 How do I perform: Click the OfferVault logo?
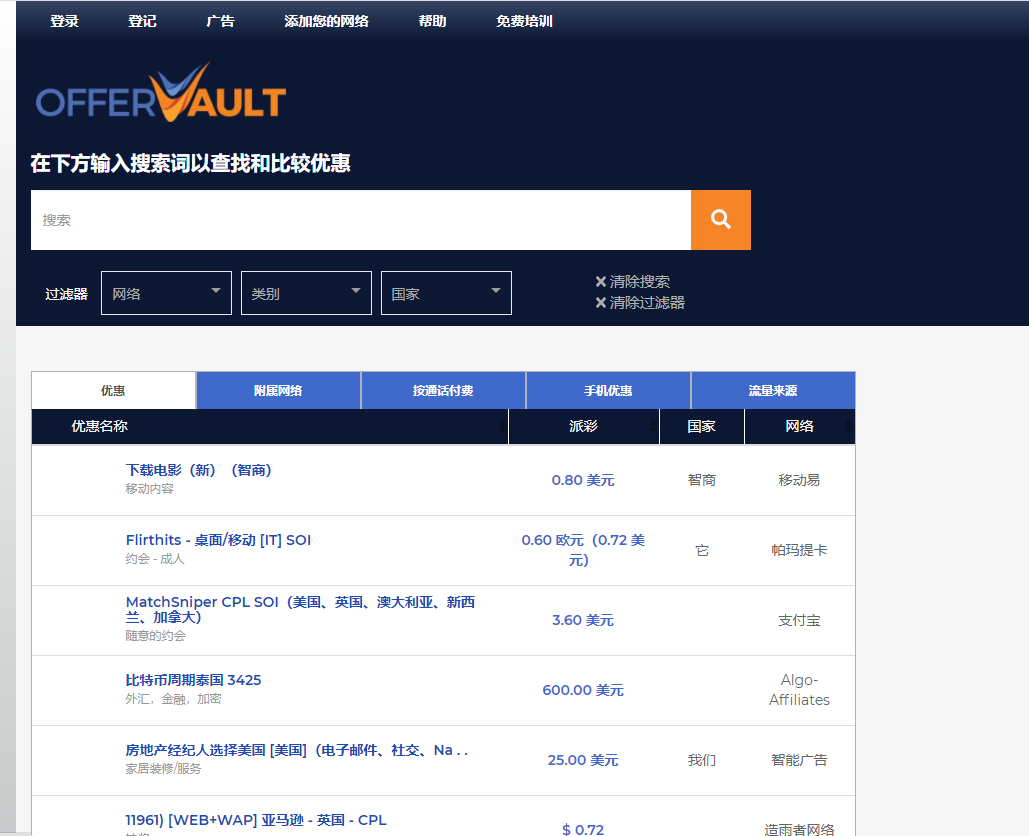161,96
